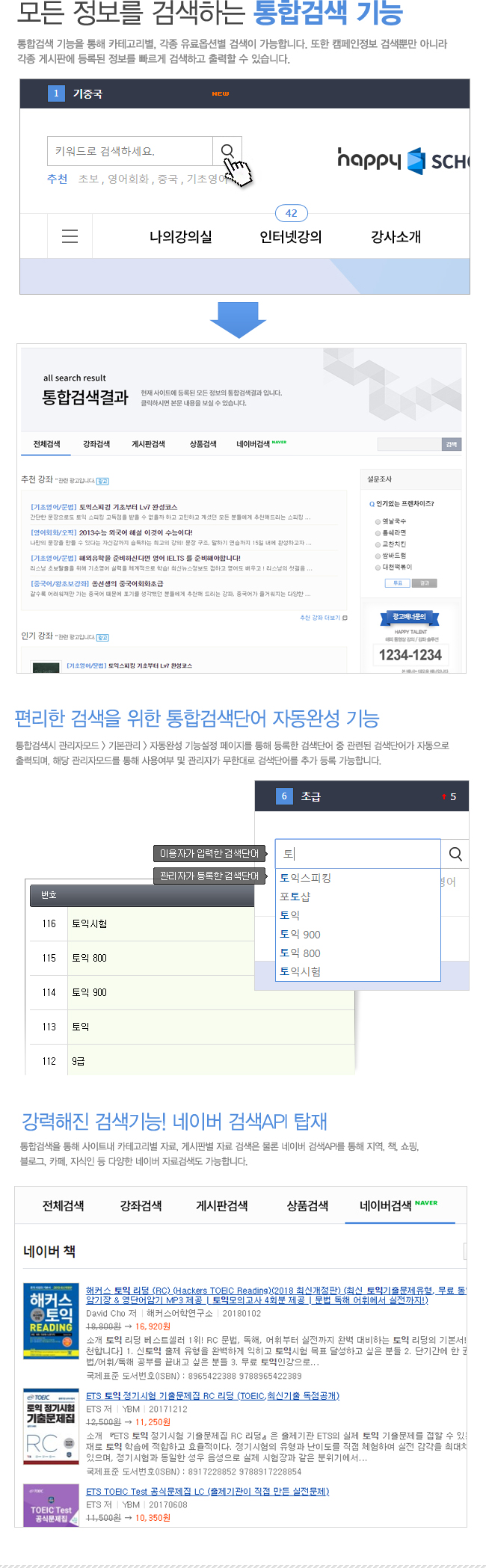Screen dimensions: 486x1568
Task: Select the 대천떡볶이 poll option
Action: tap(393, 567)
